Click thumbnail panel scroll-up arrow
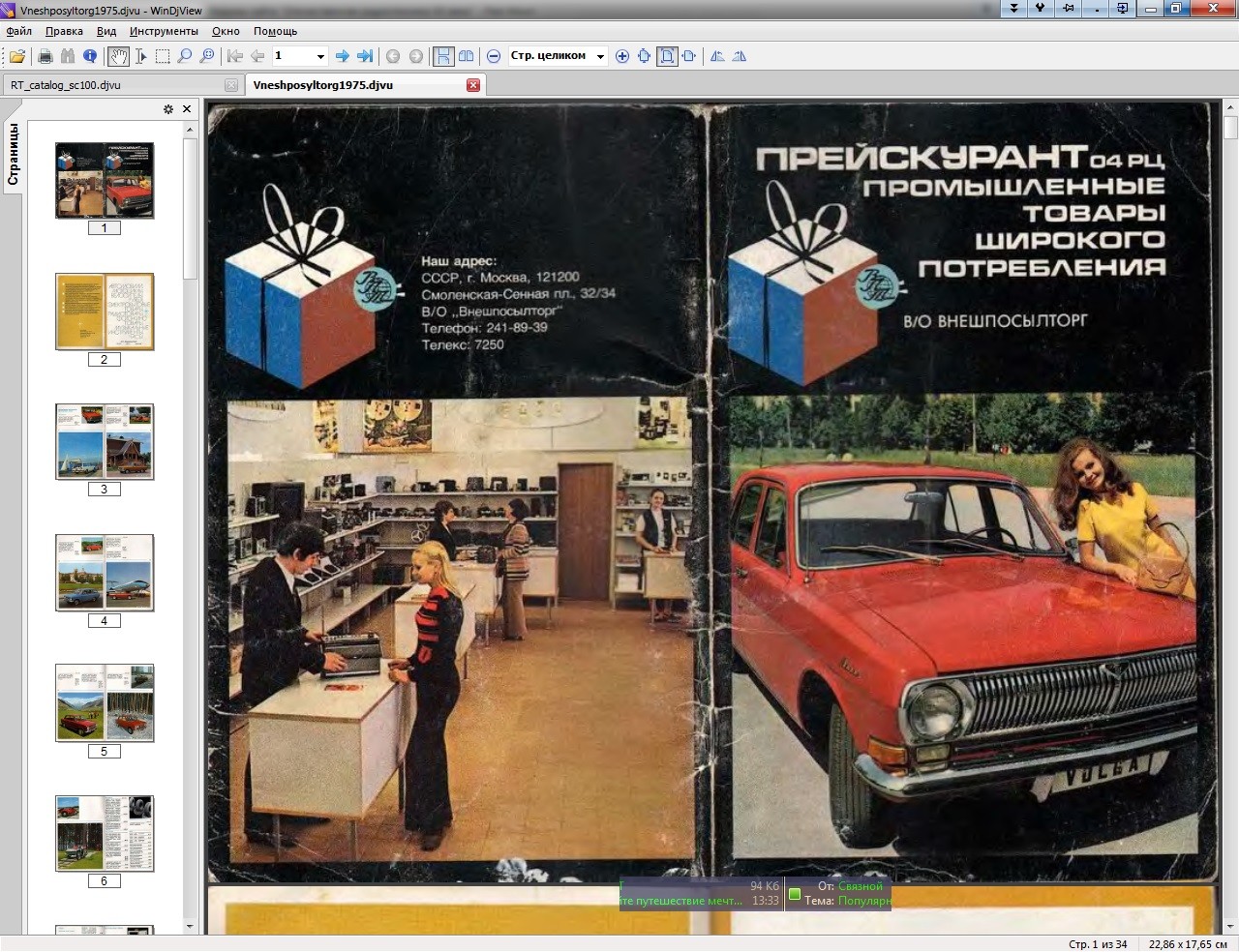This screenshot has height=952, width=1239. (190, 129)
